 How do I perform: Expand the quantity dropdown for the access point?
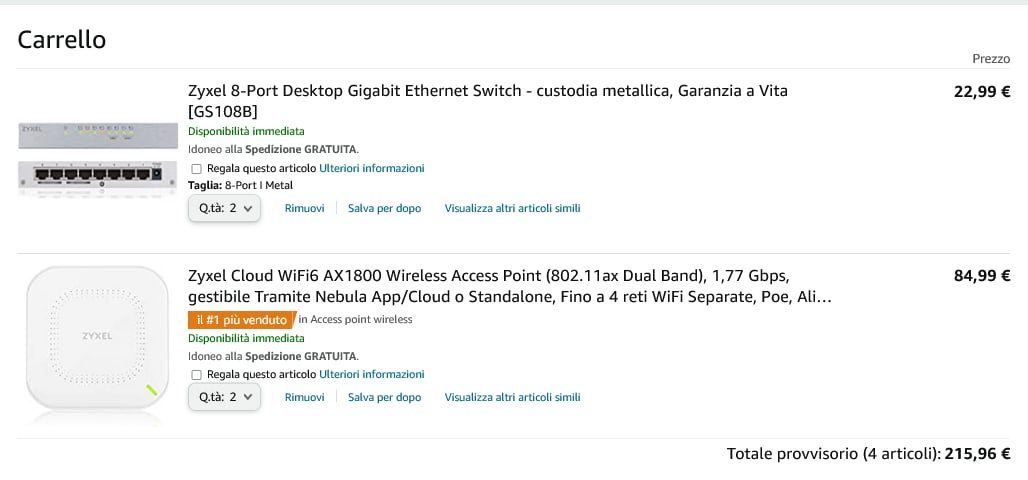click(224, 397)
